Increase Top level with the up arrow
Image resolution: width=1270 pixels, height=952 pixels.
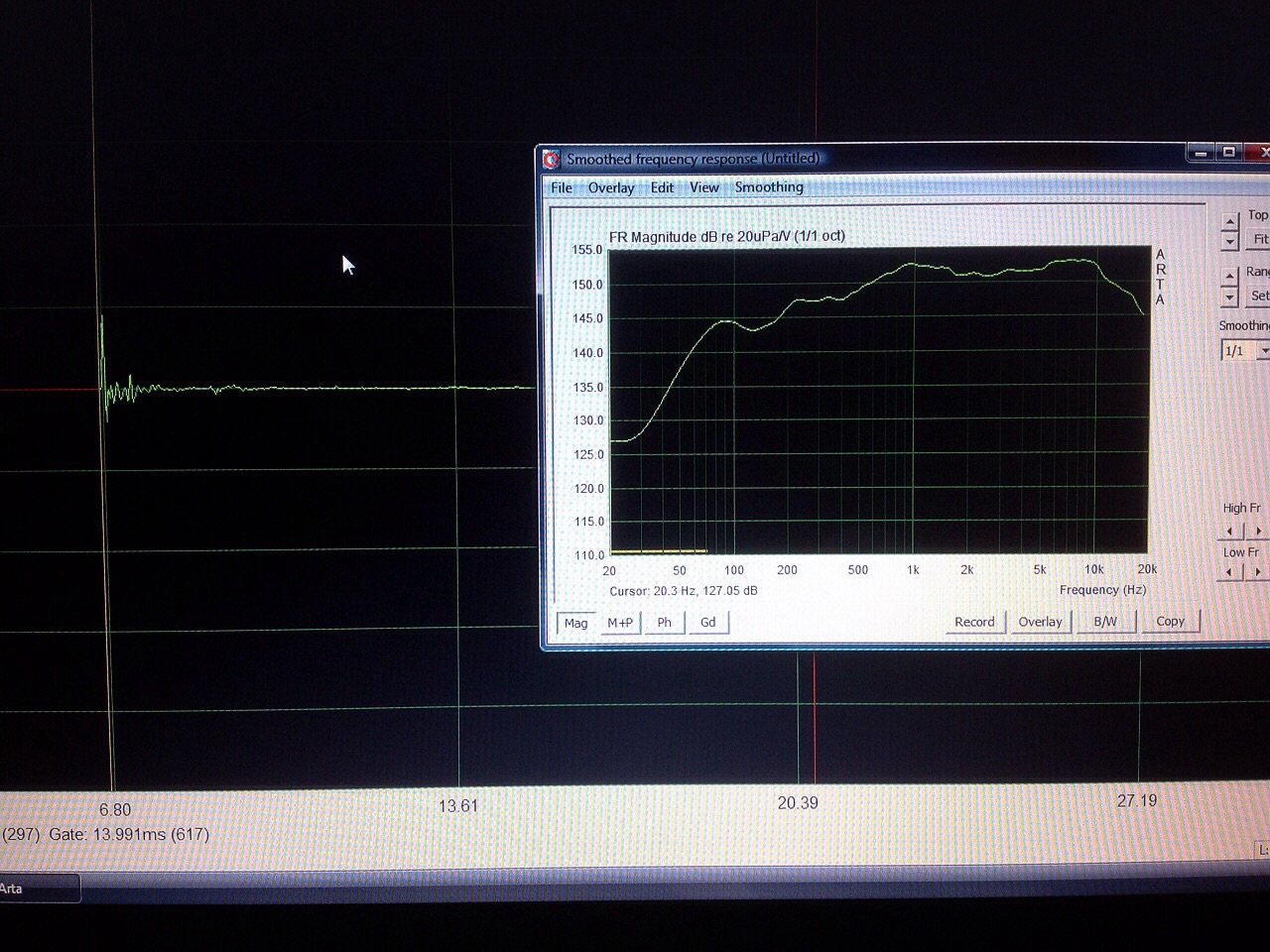(1230, 221)
